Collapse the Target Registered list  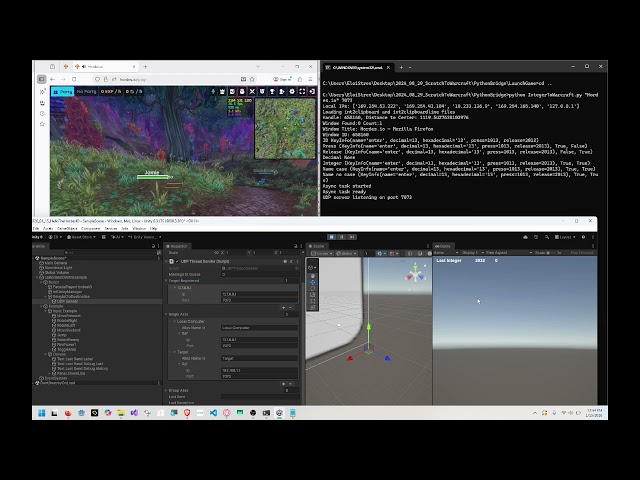coord(167,281)
